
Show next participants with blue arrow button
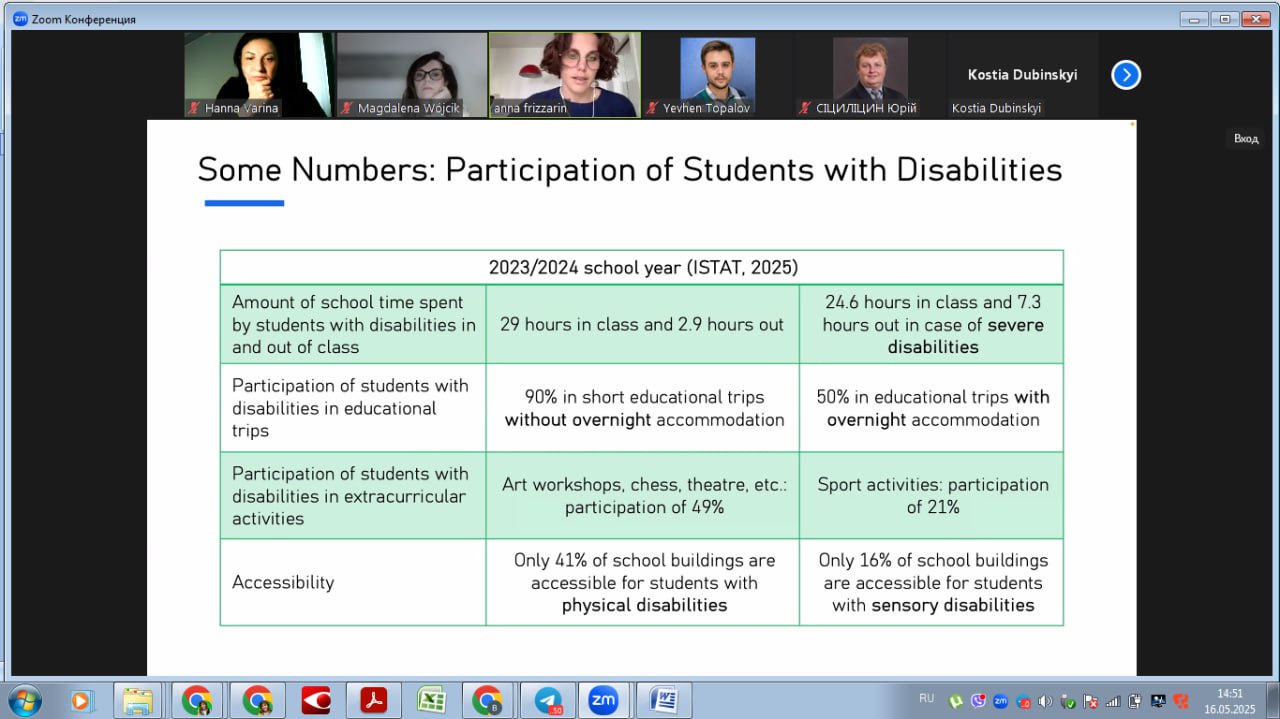[x=1125, y=75]
